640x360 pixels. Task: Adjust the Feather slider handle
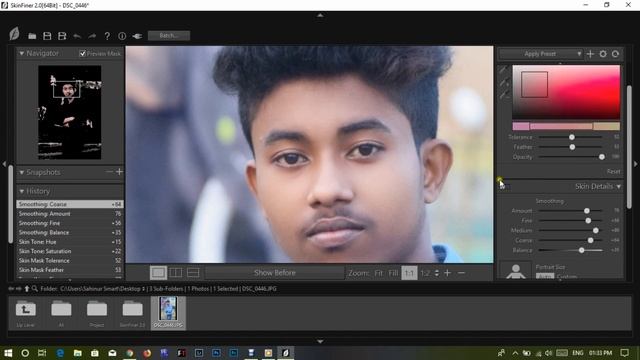[x=572, y=147]
